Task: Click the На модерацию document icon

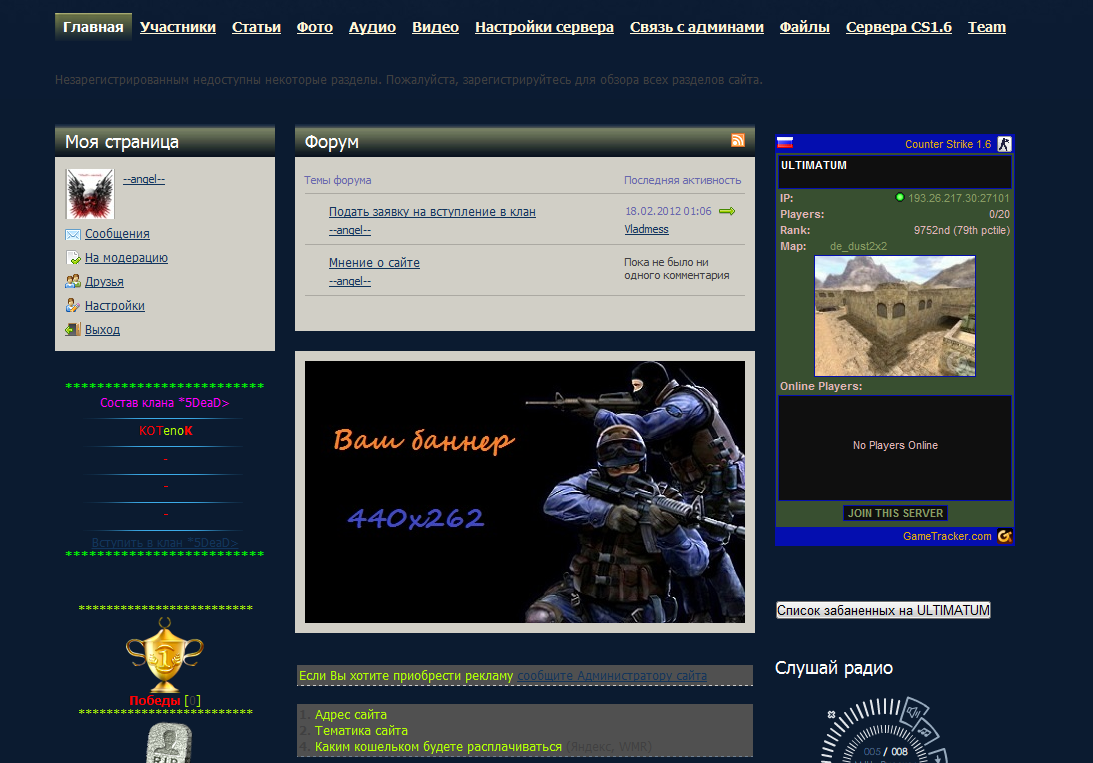Action: (72, 258)
